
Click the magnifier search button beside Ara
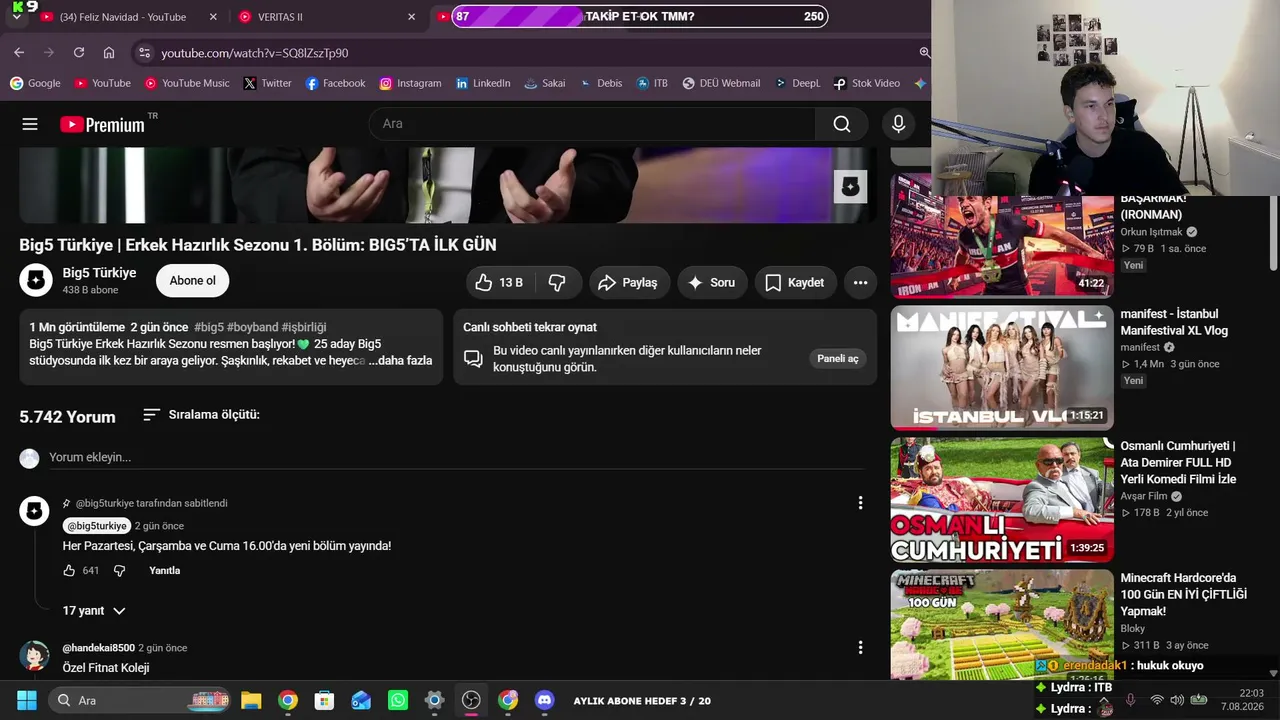pyautogui.click(x=842, y=124)
